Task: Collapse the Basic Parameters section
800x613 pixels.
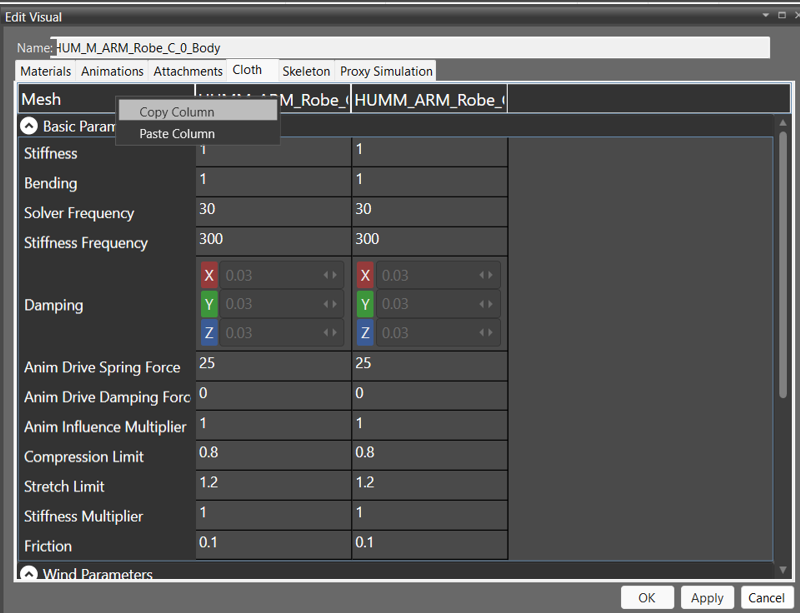Action: pyautogui.click(x=28, y=126)
